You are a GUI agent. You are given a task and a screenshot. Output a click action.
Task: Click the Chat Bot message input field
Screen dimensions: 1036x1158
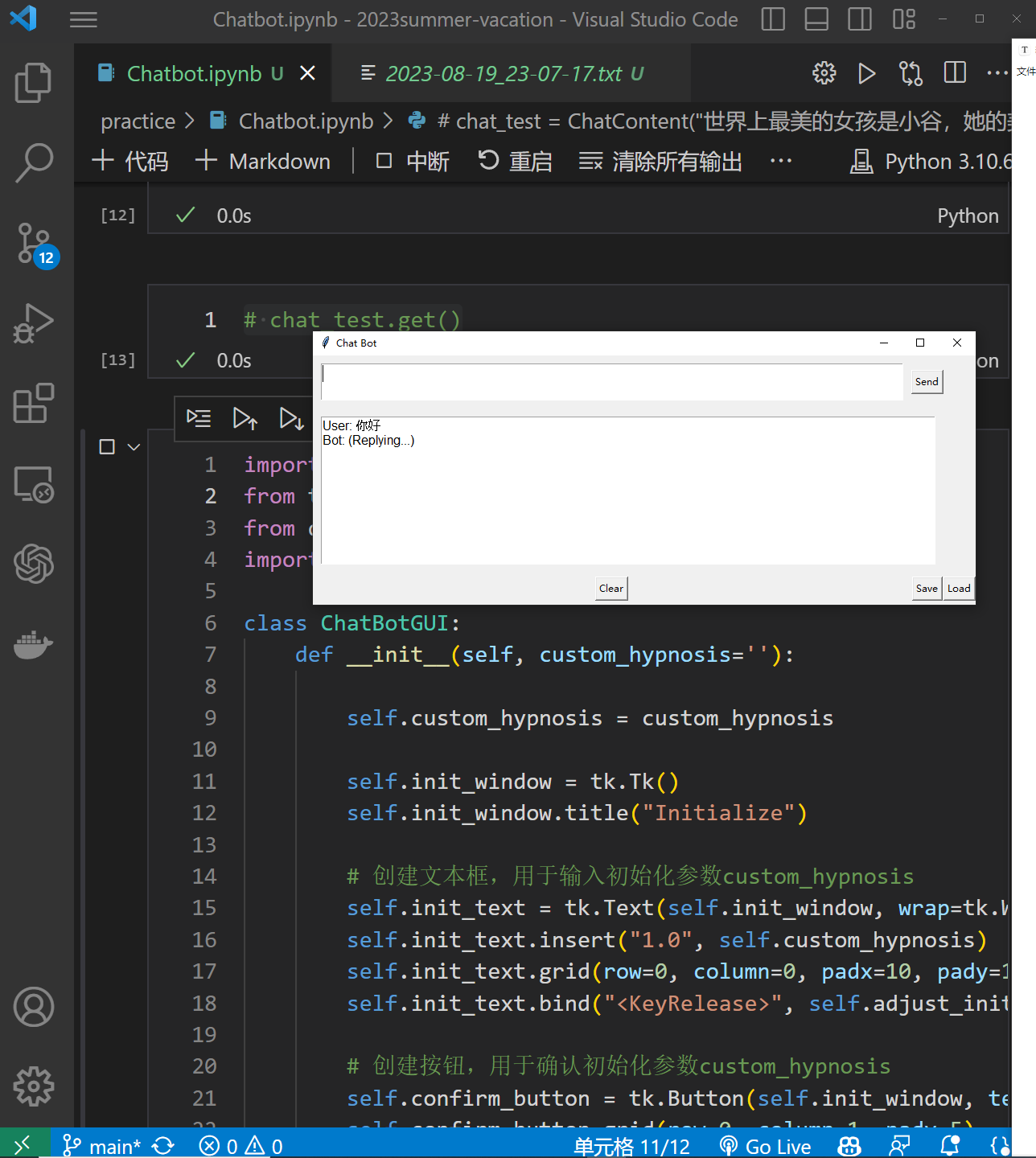tap(611, 381)
